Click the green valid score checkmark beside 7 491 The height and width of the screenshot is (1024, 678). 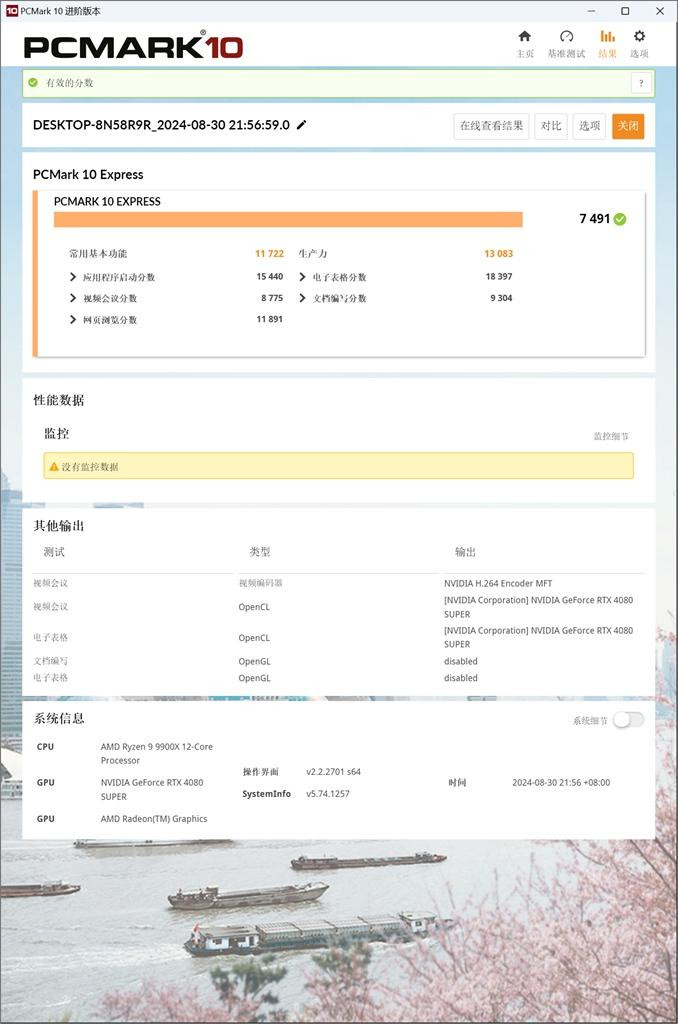click(x=620, y=219)
